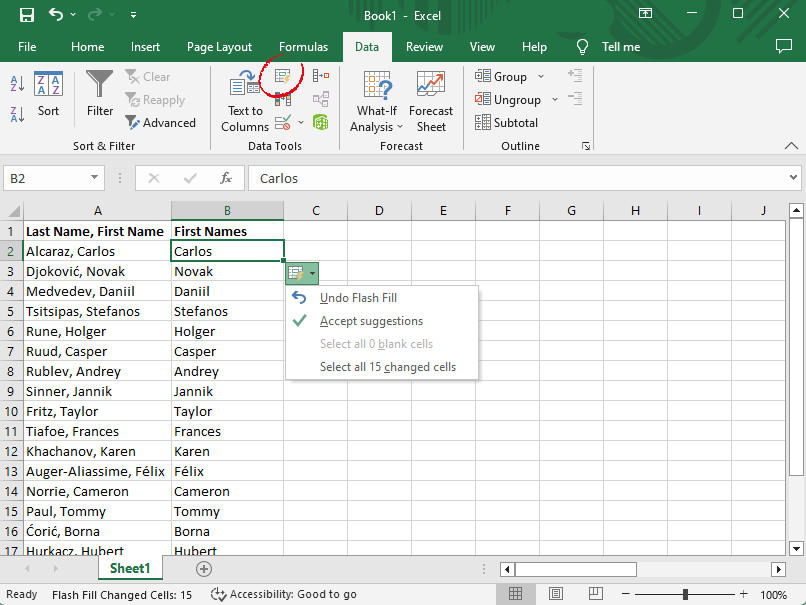
Task: Open the File tab
Action: pos(27,47)
